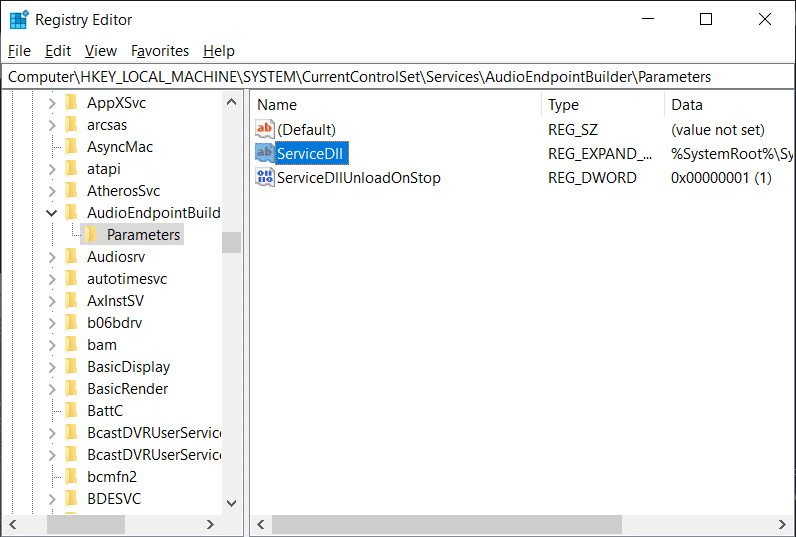
Task: Click the atapi folder icon
Action: point(72,169)
